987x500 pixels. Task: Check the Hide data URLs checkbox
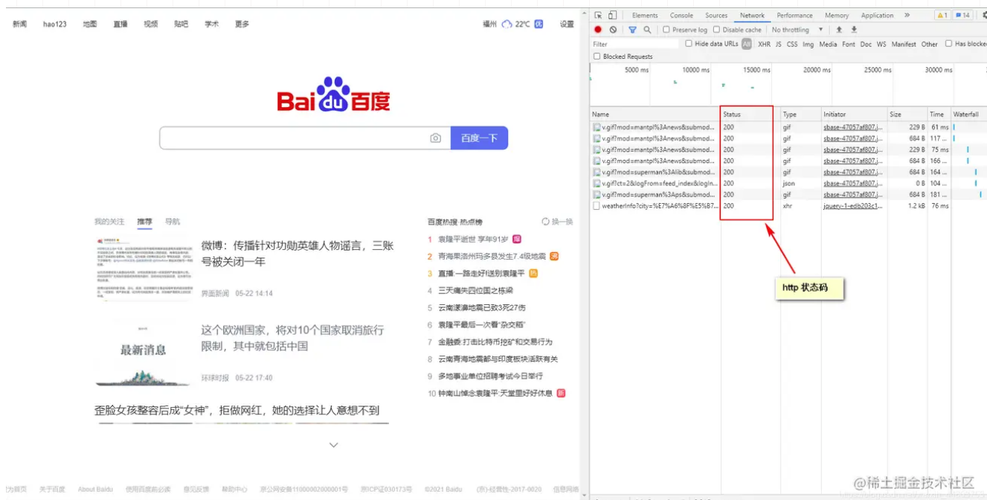(689, 43)
